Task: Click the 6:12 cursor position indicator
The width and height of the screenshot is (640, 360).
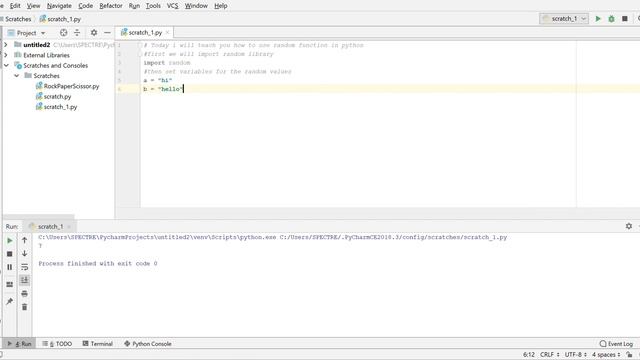Action: pyautogui.click(x=529, y=355)
